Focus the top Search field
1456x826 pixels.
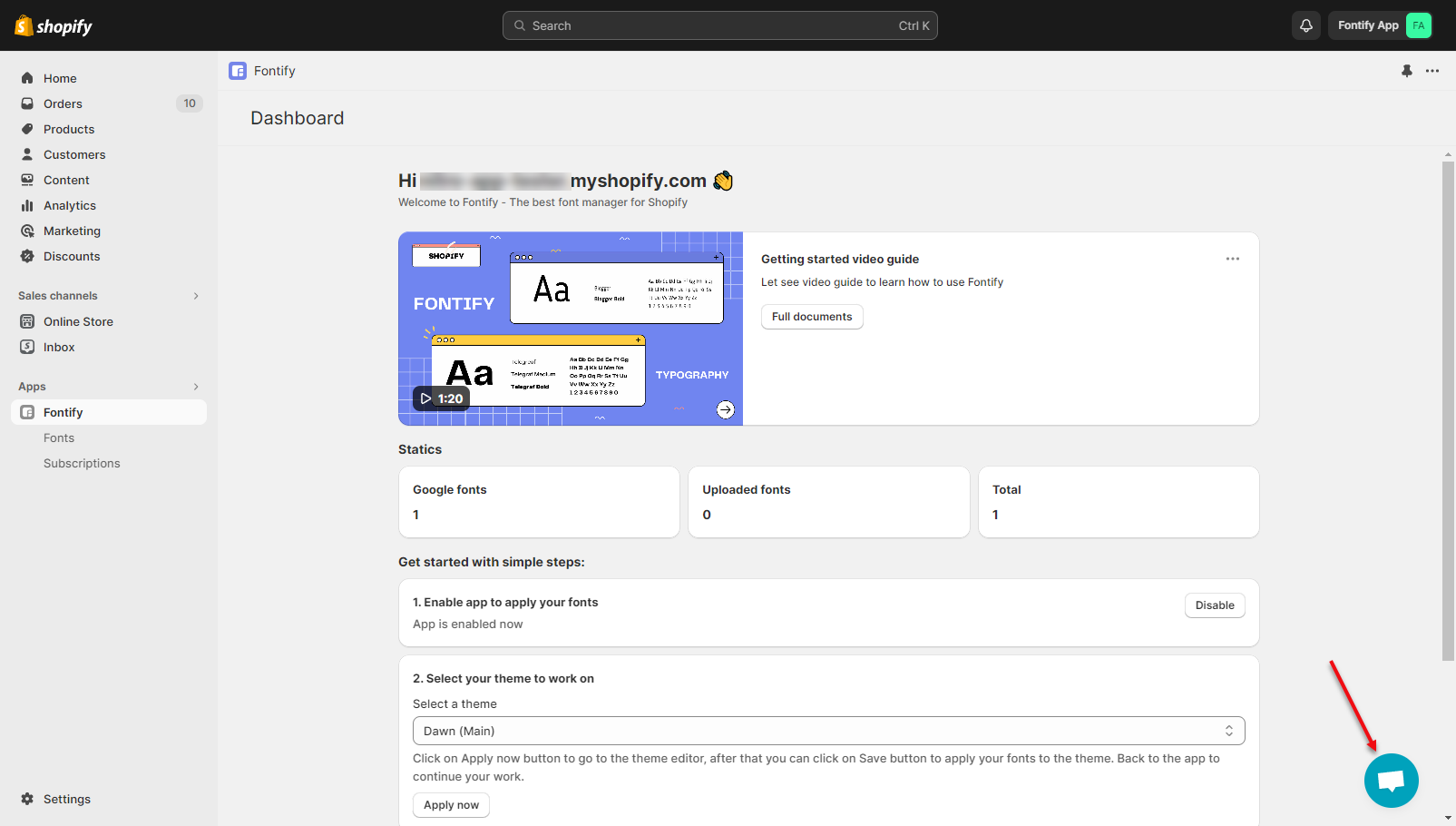[719, 25]
